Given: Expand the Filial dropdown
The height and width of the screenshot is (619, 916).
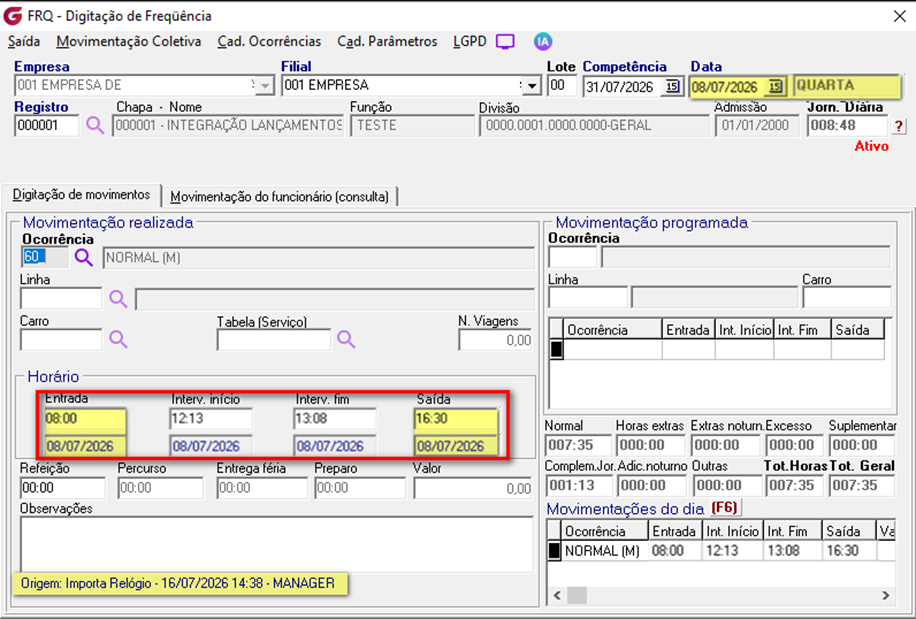Looking at the screenshot, I should point(531,86).
